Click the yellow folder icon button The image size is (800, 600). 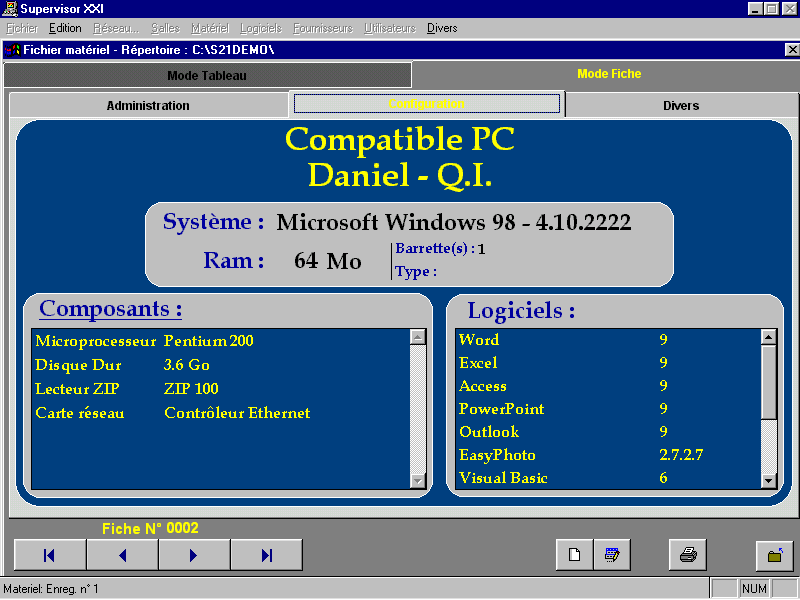(x=774, y=555)
